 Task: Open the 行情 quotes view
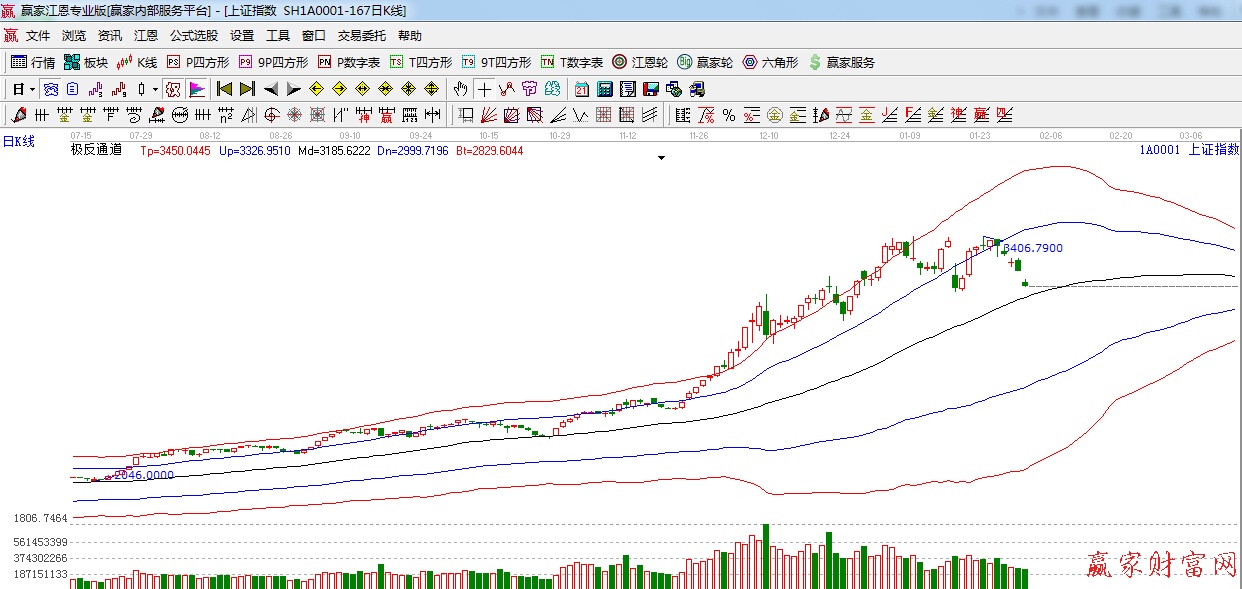[x=33, y=62]
